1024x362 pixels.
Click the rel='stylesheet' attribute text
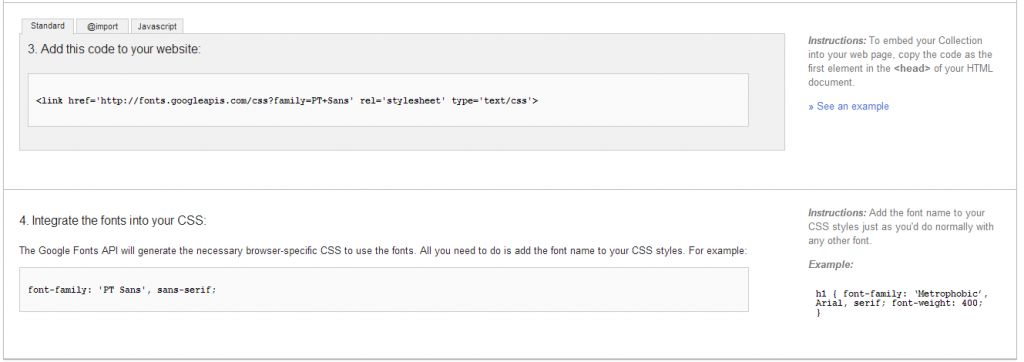(402, 101)
